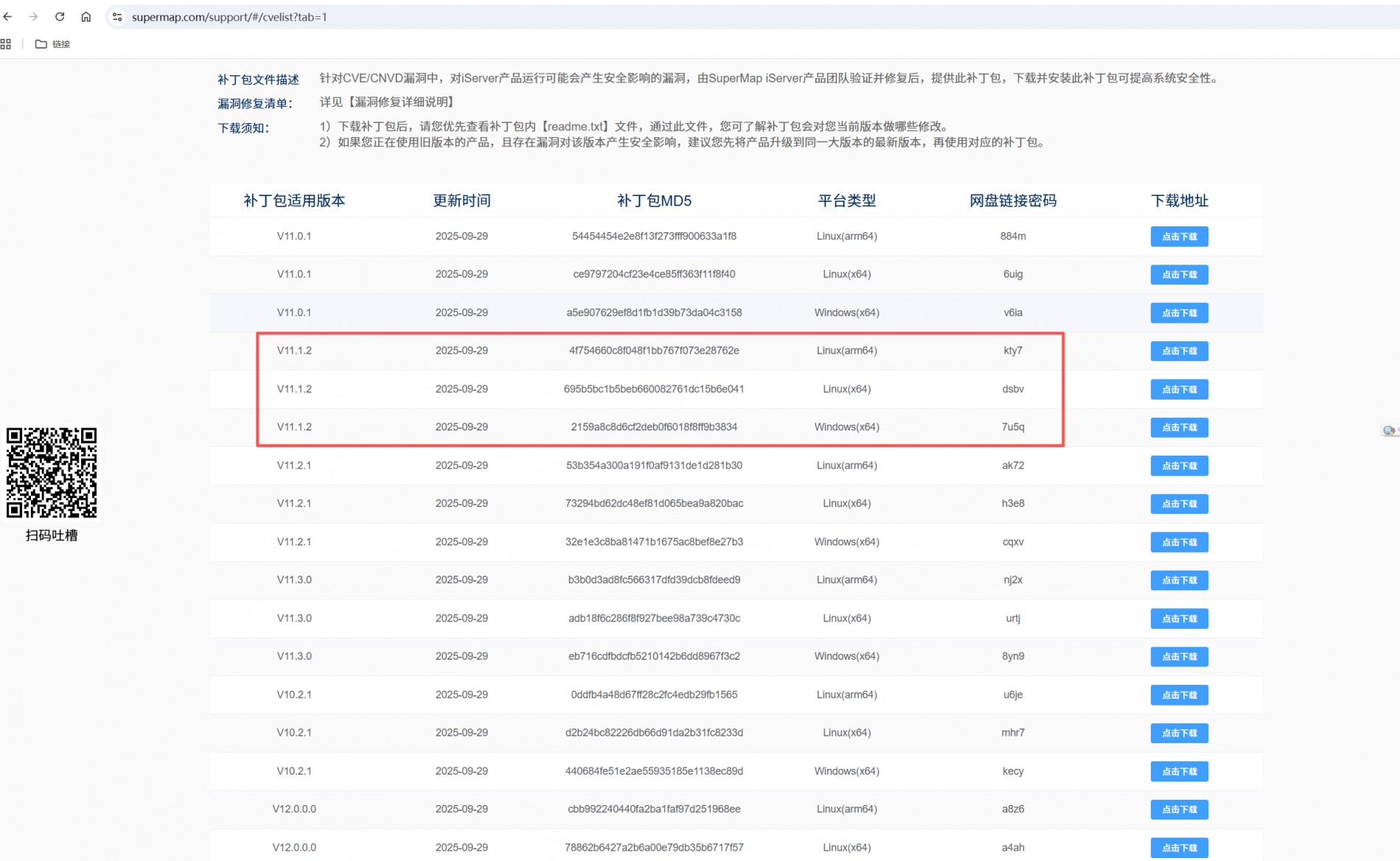
Task: Download V11.0.1 Windows(x64) patch
Action: [x=1179, y=313]
